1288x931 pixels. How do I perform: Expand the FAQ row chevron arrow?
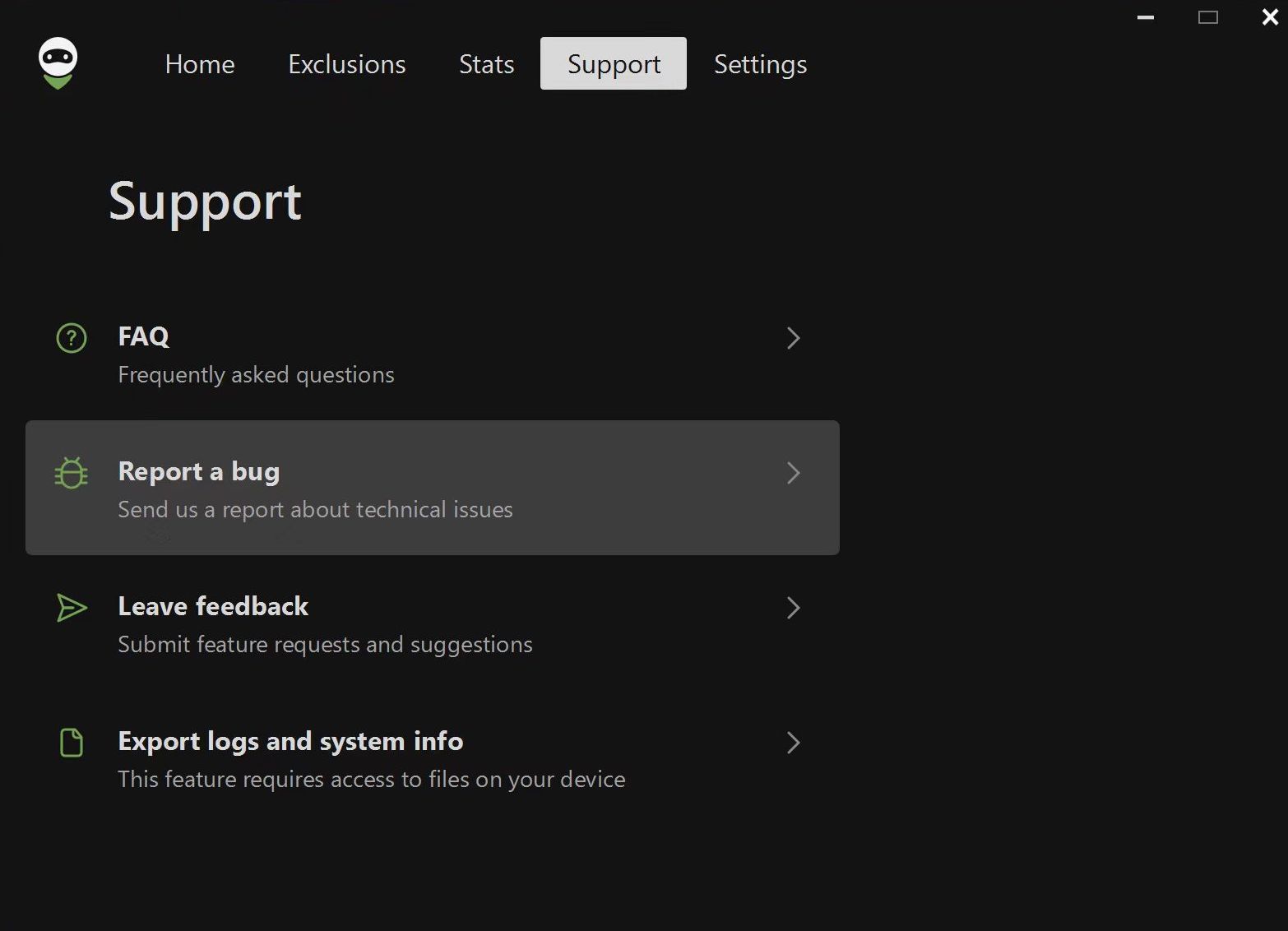pos(793,338)
